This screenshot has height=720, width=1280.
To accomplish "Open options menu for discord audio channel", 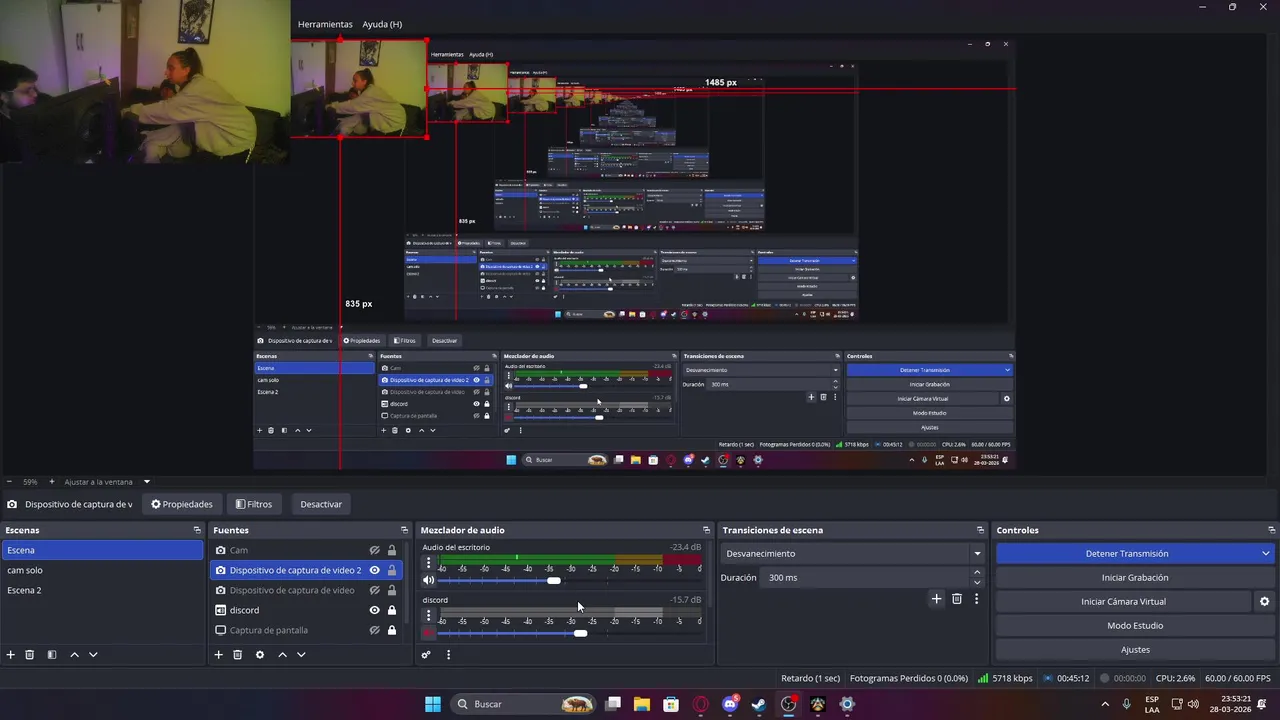I will [429, 616].
